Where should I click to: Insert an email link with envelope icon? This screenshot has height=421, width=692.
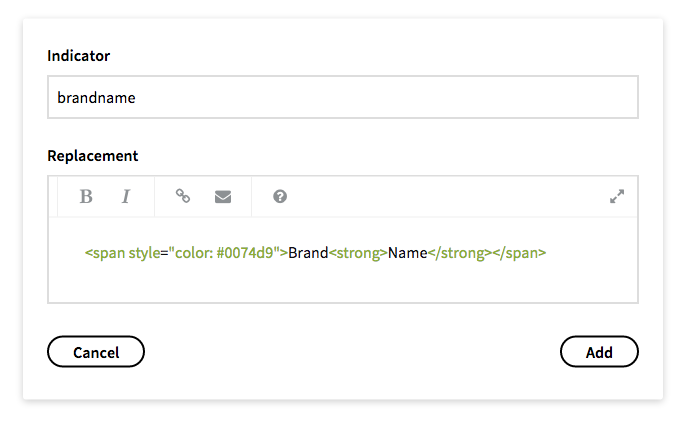[x=223, y=196]
